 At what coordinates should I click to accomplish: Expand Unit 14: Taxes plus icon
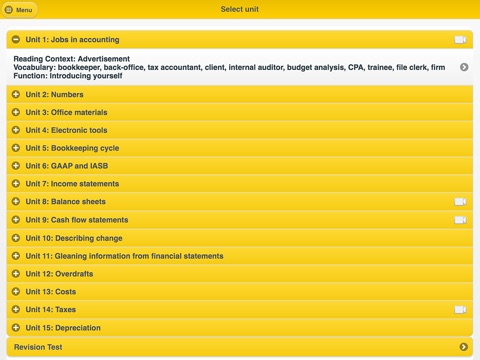(x=16, y=310)
